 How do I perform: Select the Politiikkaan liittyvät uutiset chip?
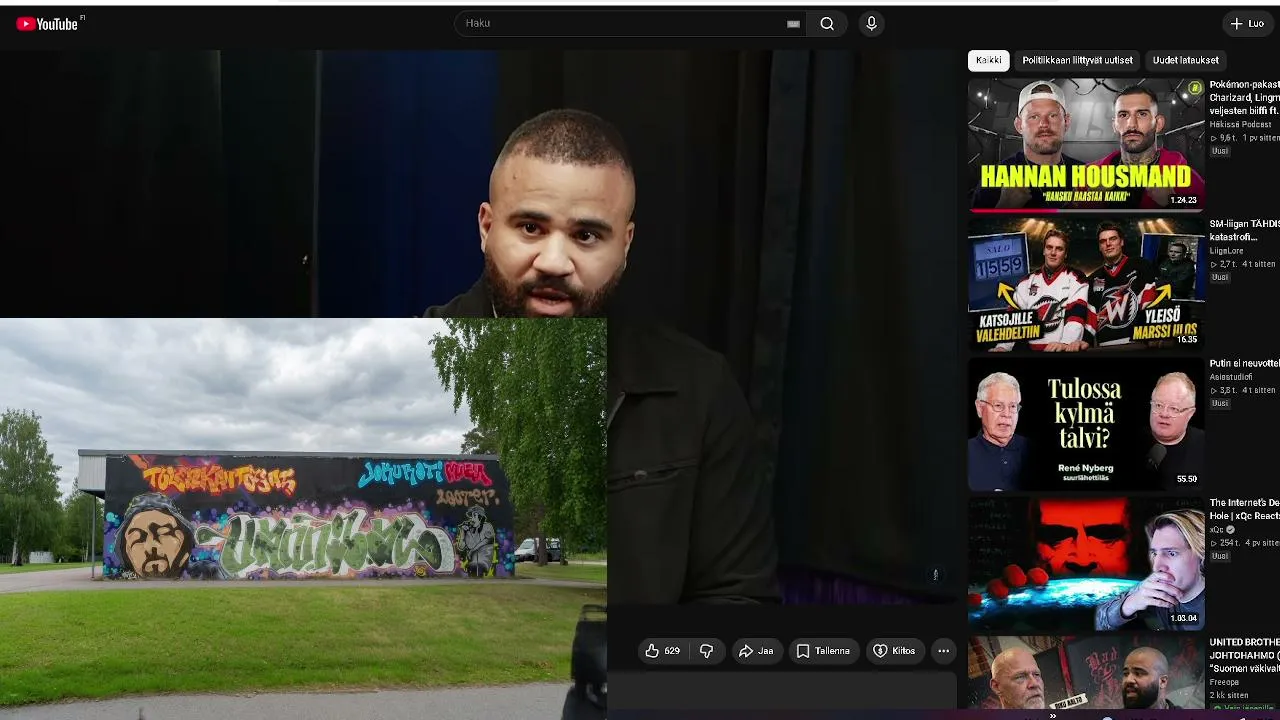click(x=1077, y=60)
